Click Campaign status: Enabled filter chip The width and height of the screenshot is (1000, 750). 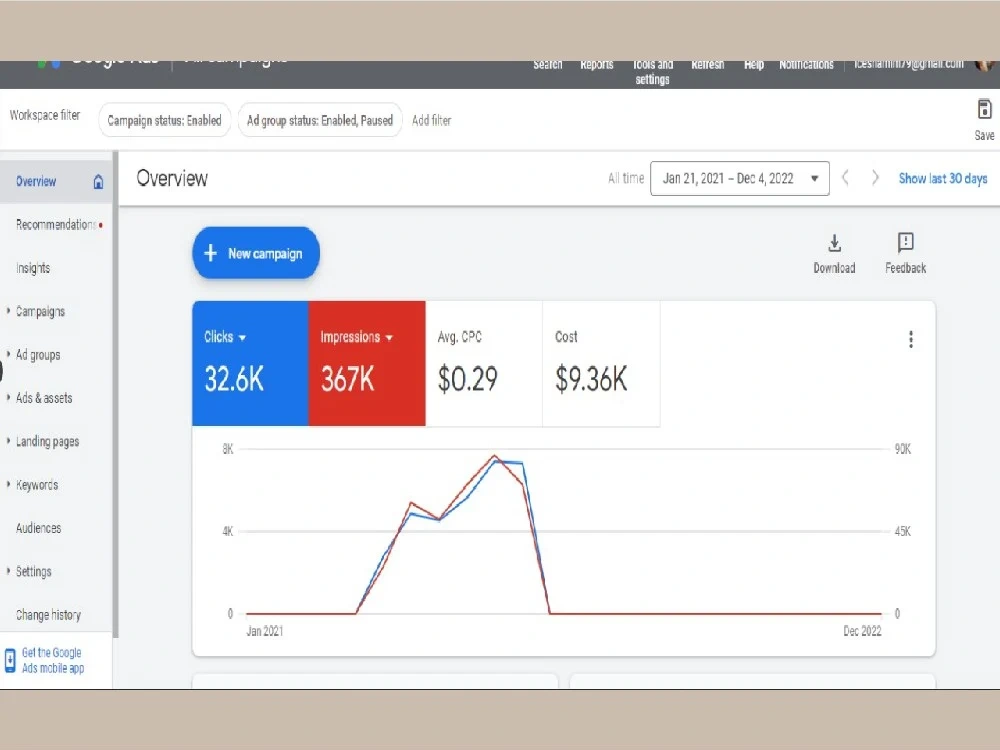[165, 120]
